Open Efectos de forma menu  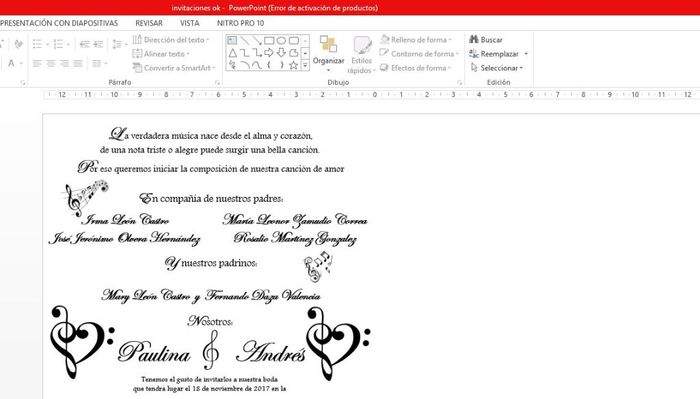click(x=415, y=68)
